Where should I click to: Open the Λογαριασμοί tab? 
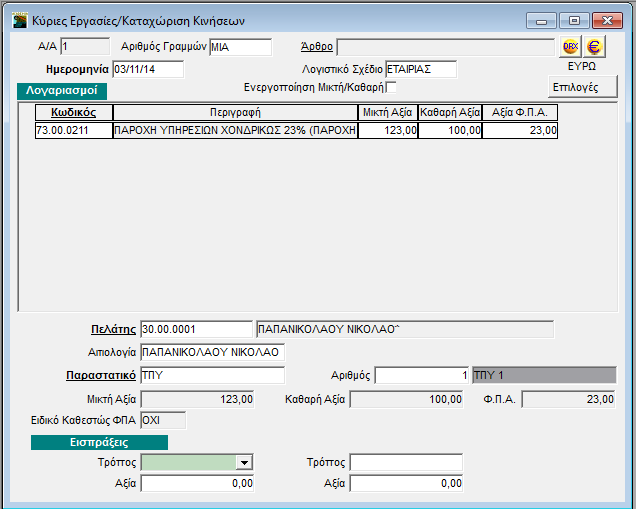tap(62, 90)
